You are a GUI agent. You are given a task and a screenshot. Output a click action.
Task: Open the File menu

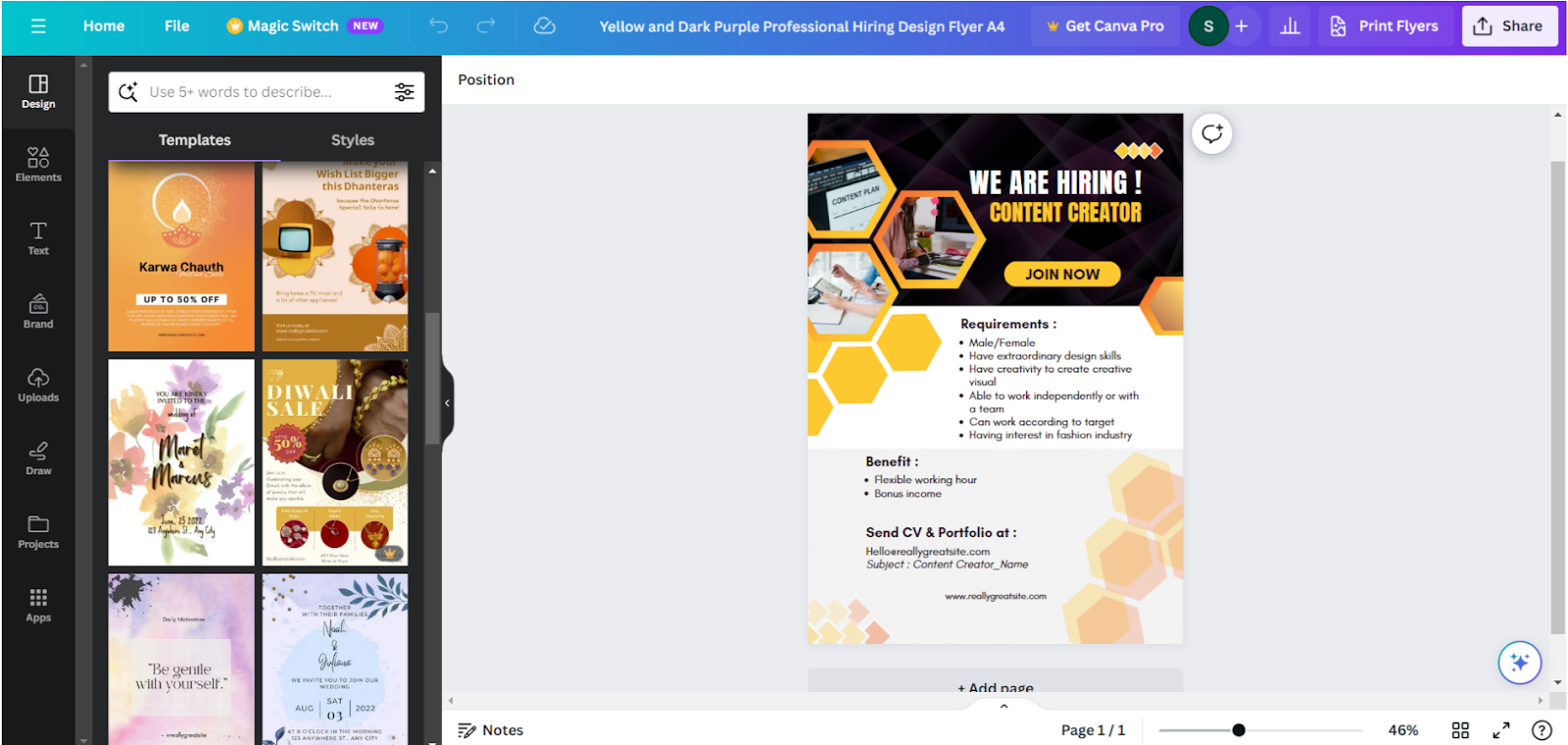[176, 26]
